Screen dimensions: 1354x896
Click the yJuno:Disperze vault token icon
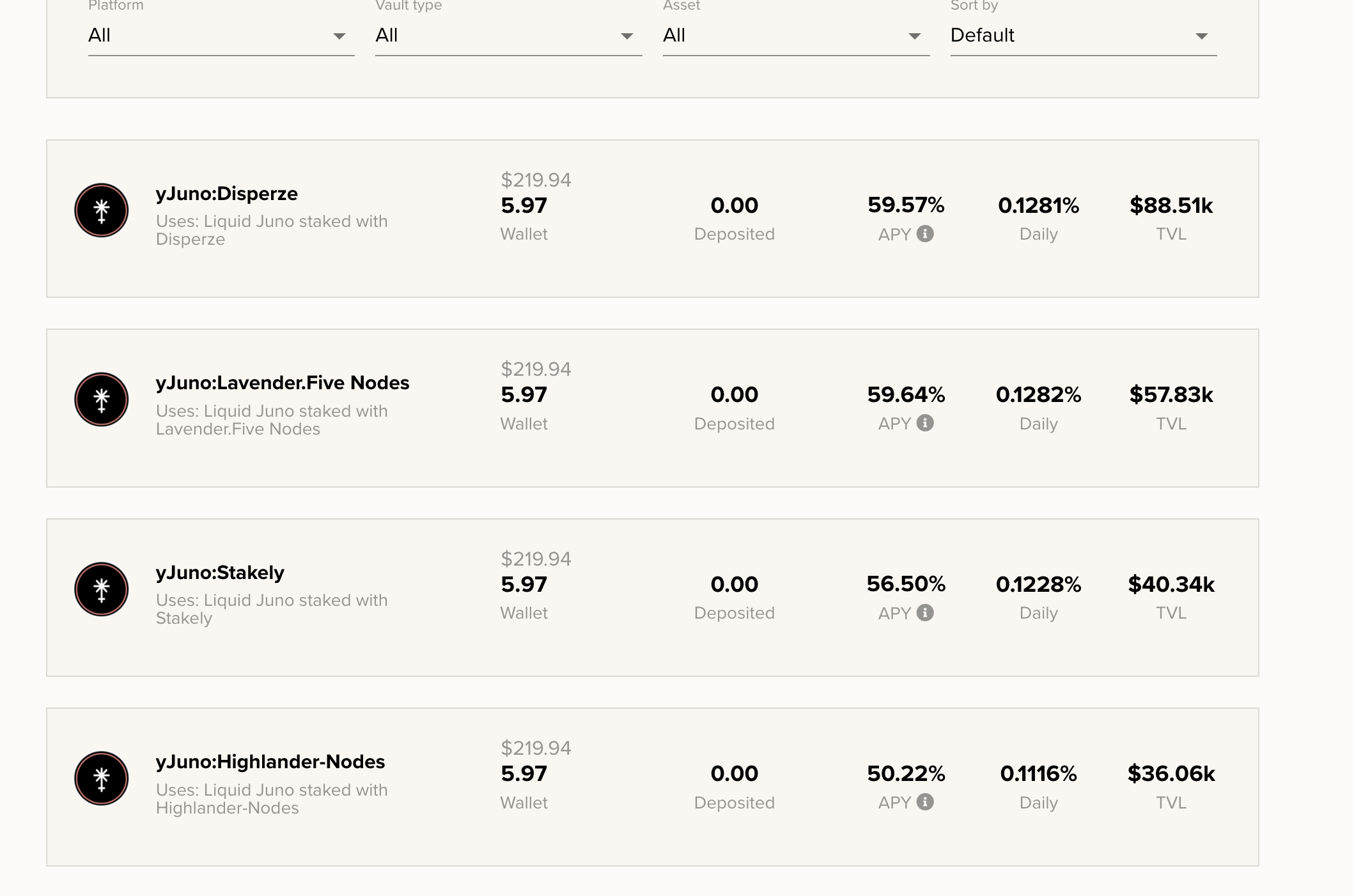pos(102,210)
